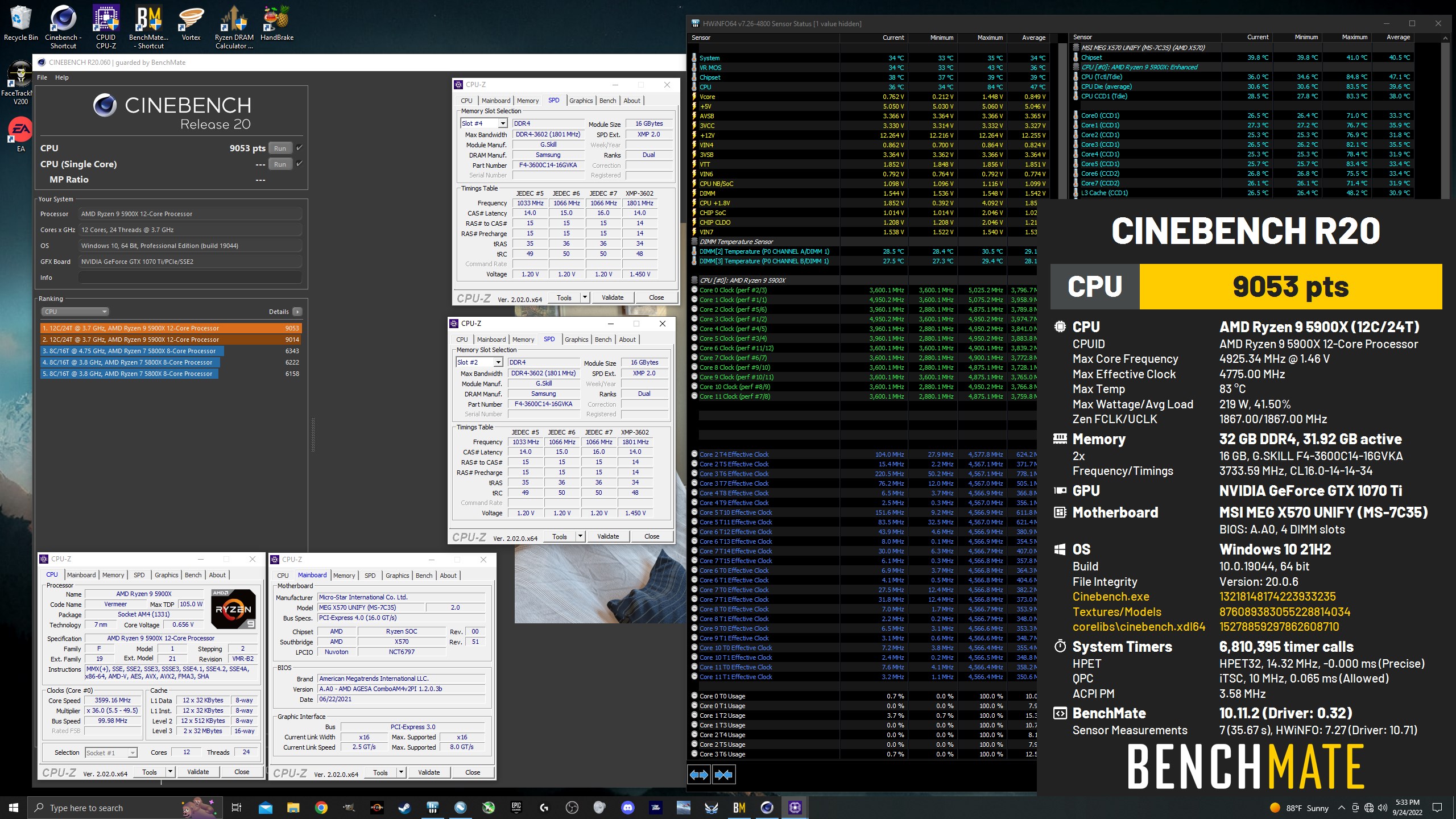Switch to Memory tab in Slot #4 CPU-Z window
Image resolution: width=1456 pixels, height=819 pixels.
(527, 101)
